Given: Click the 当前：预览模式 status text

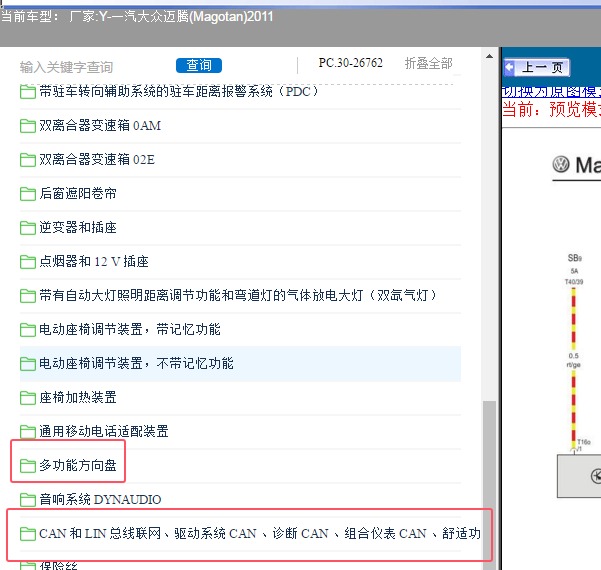Looking at the screenshot, I should coord(551,110).
